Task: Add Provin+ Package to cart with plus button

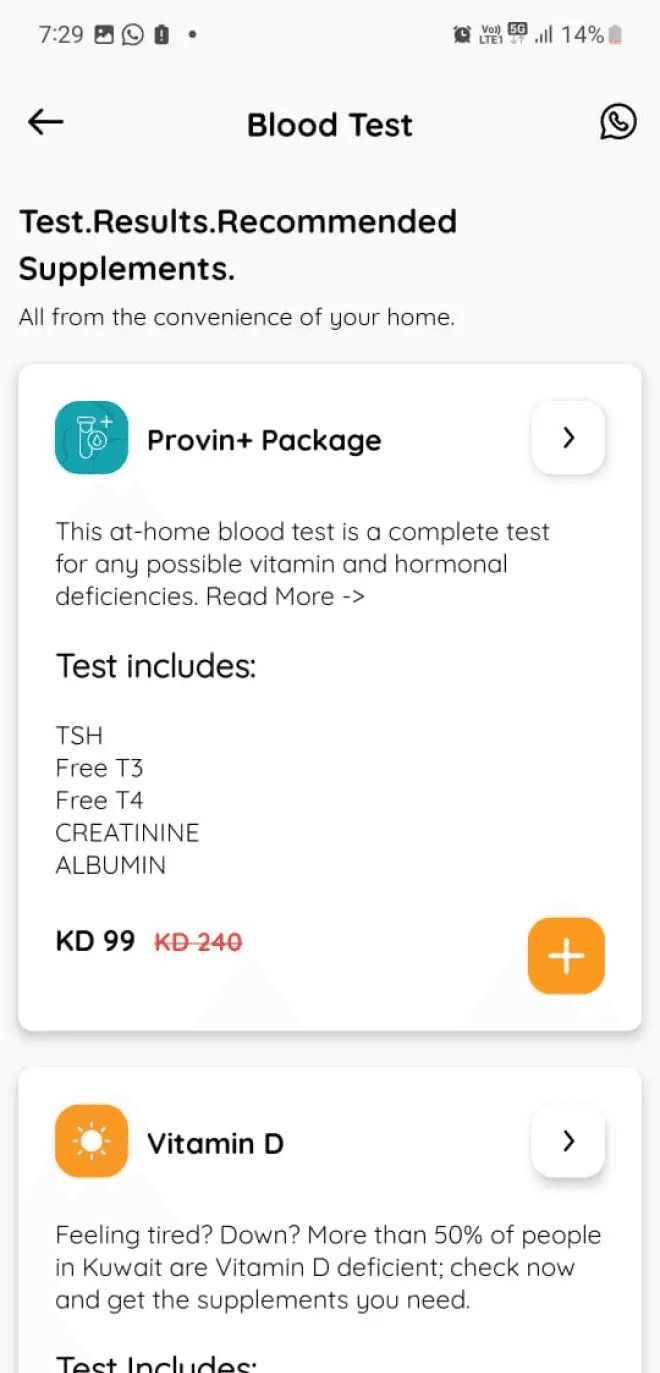Action: click(x=566, y=955)
